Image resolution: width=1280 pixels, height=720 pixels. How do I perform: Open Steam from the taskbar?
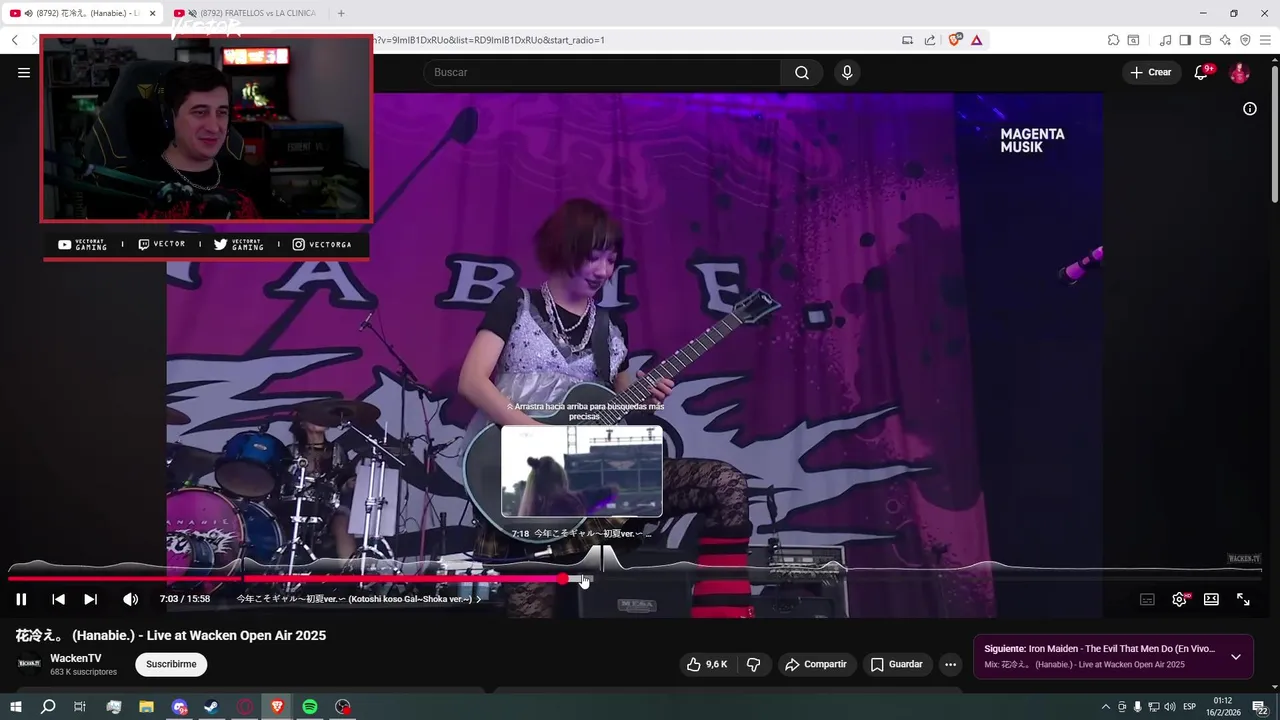tap(212, 707)
